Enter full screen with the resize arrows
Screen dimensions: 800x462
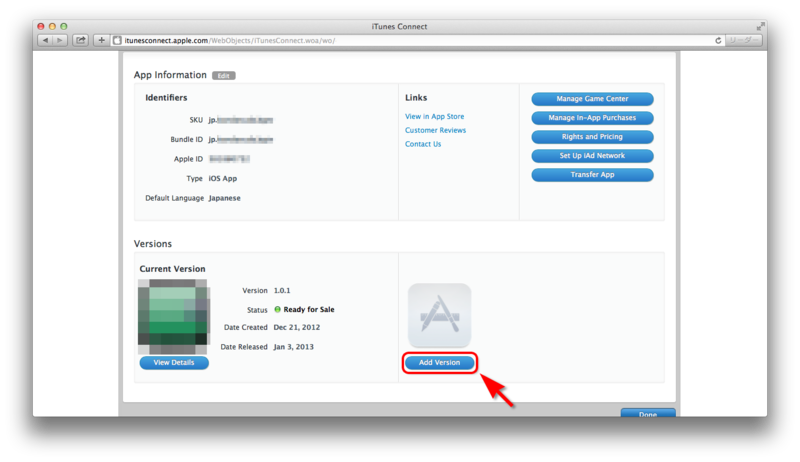761,26
